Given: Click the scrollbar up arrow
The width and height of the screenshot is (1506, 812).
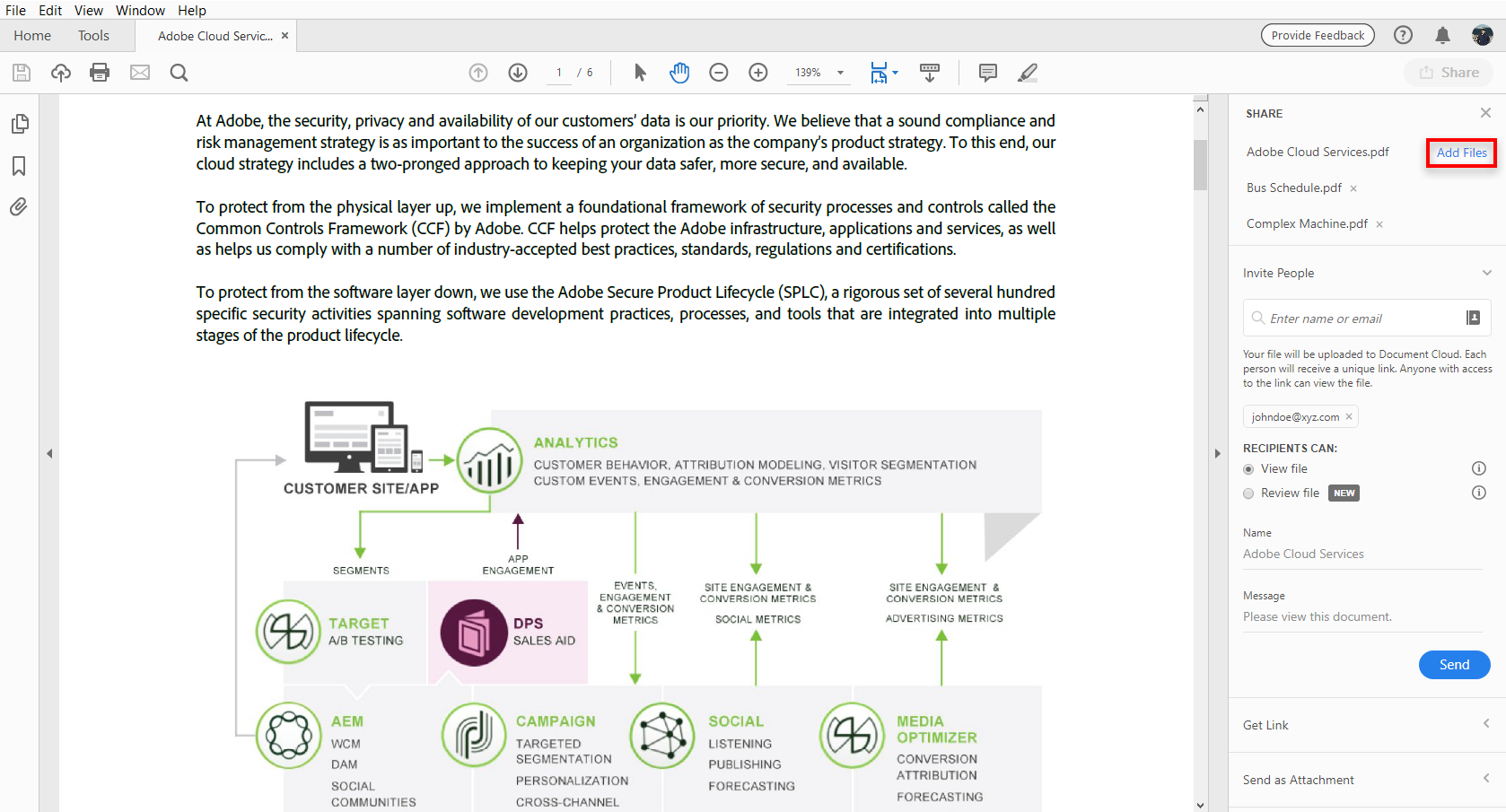Looking at the screenshot, I should [x=1200, y=109].
